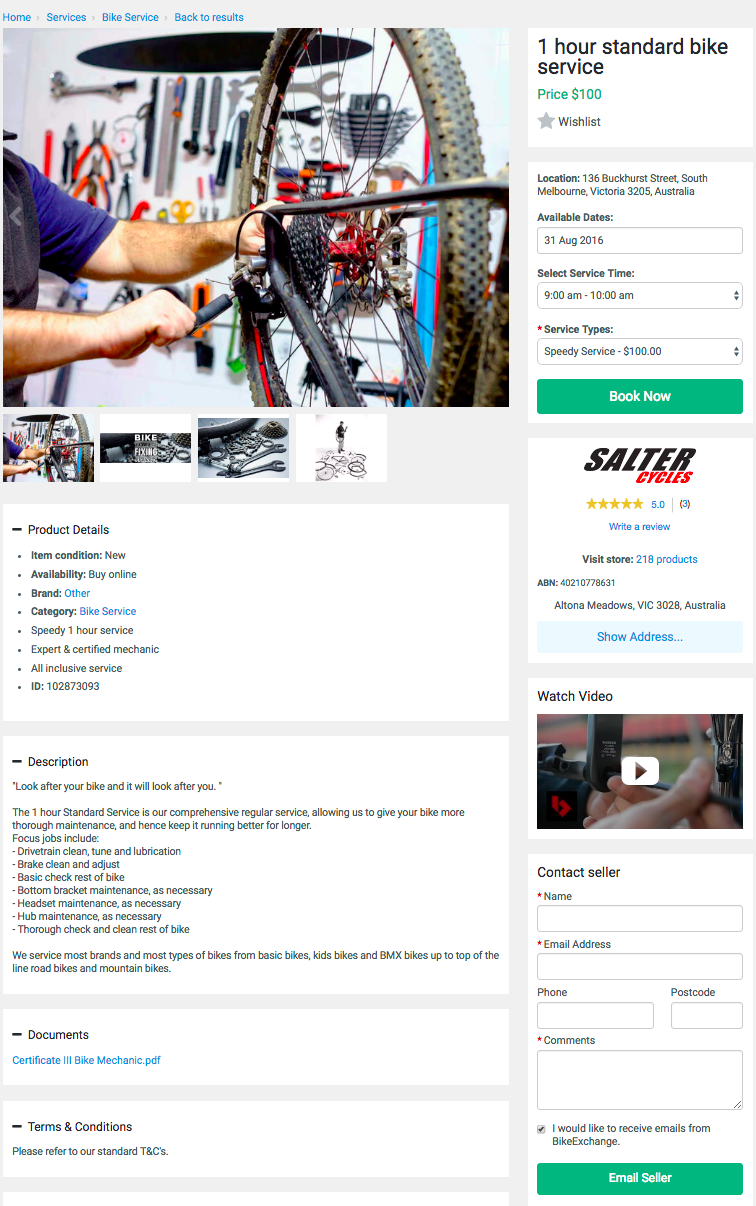Click the five-star rating stars
This screenshot has height=1206, width=756.
pyautogui.click(x=615, y=504)
